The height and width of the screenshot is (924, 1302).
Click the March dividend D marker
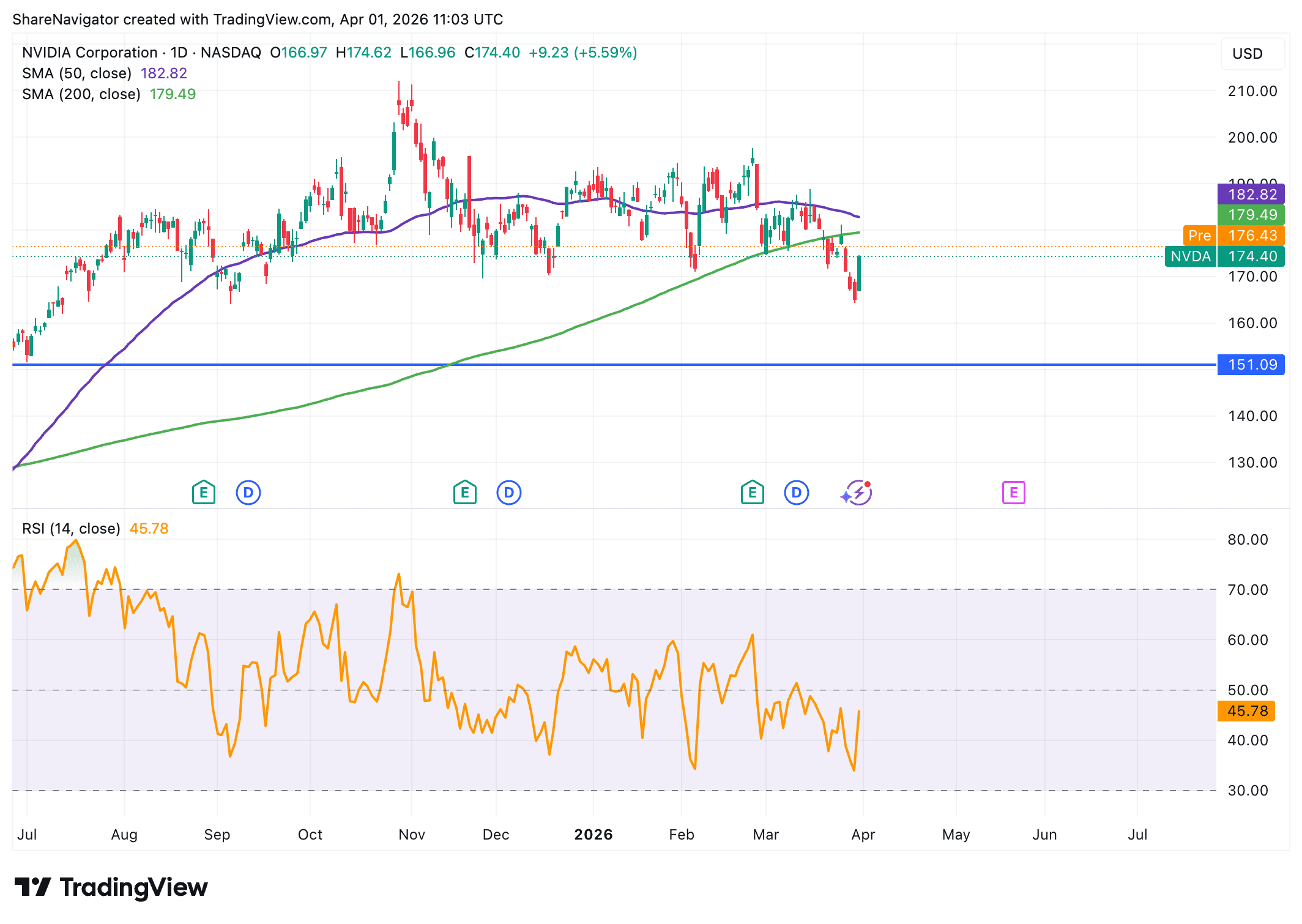797,493
